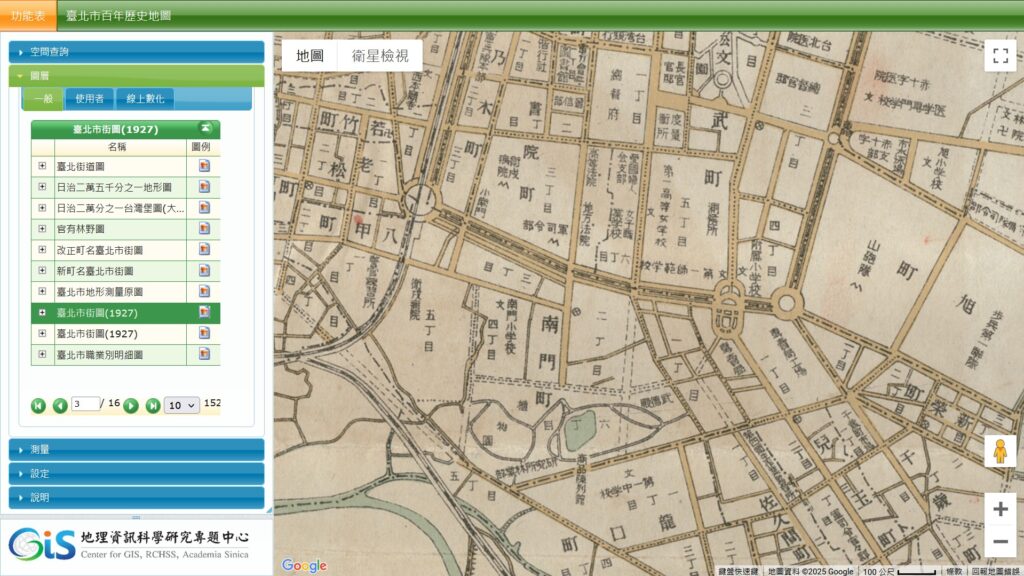The image size is (1024, 576).
Task: Open legend icon for 臺北市地形測量原圖
Action: (x=204, y=291)
